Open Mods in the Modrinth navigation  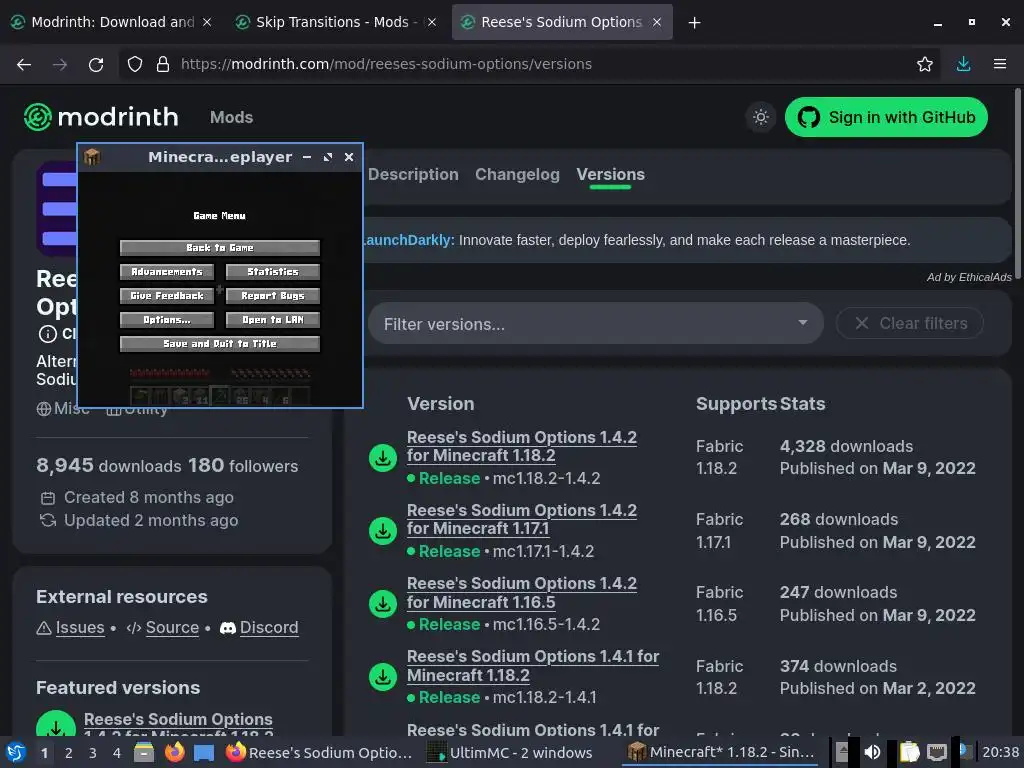point(231,118)
